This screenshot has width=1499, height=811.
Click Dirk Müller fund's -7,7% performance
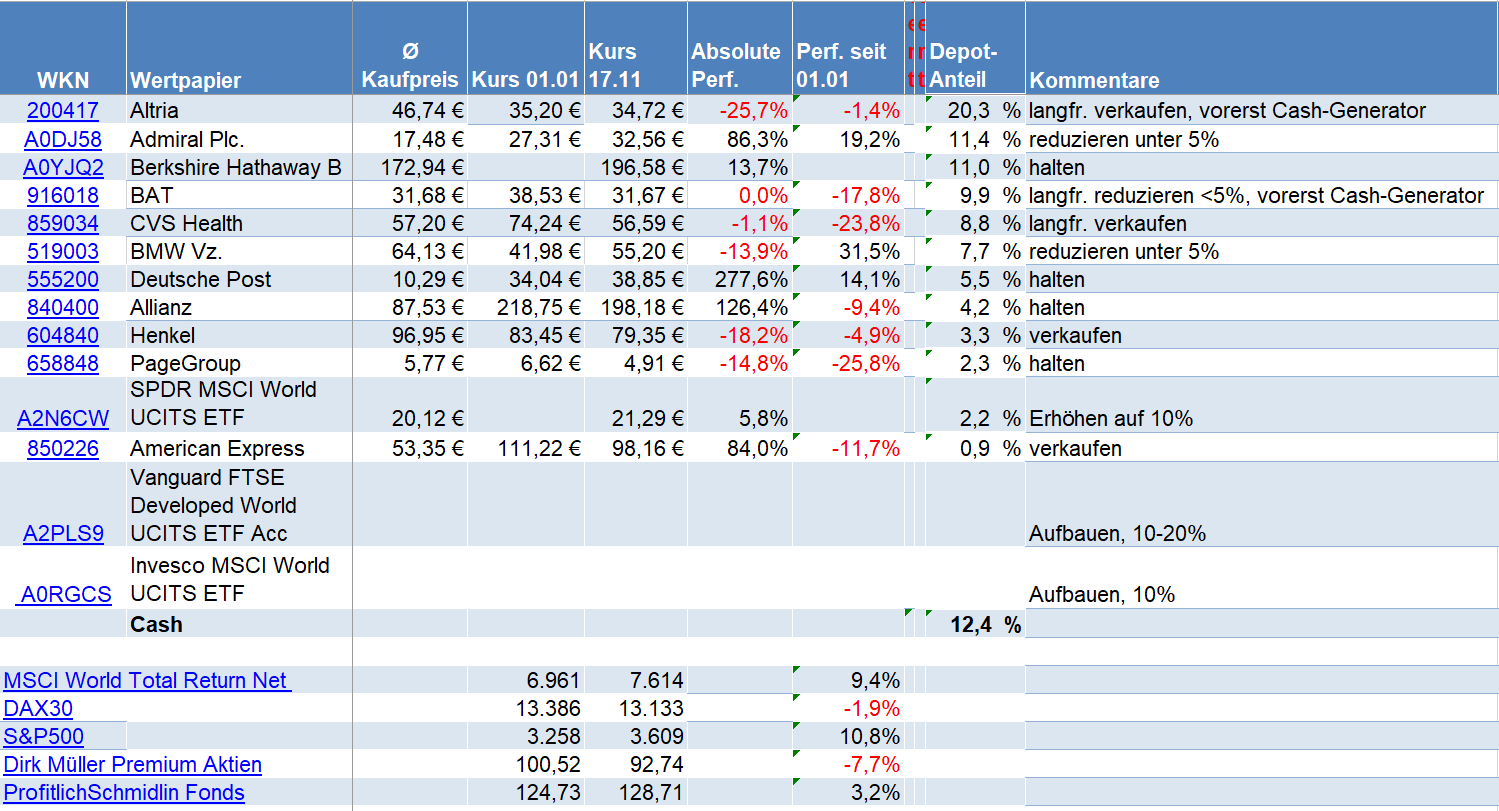(x=873, y=765)
